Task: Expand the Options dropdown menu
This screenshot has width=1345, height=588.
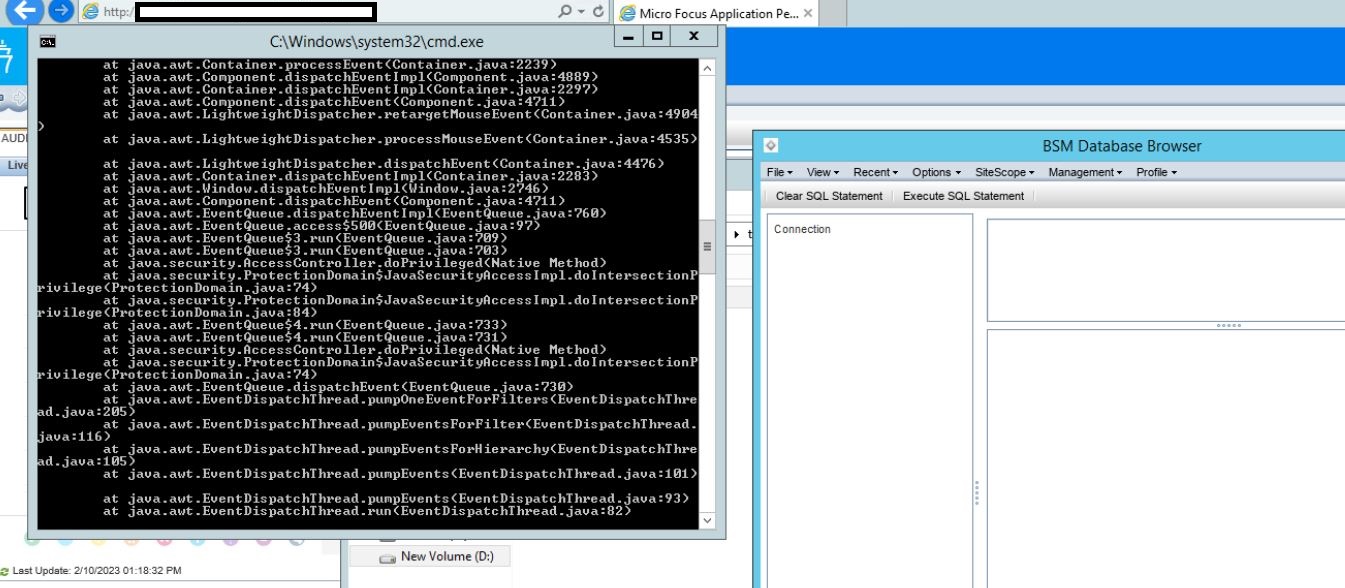Action: tap(937, 172)
